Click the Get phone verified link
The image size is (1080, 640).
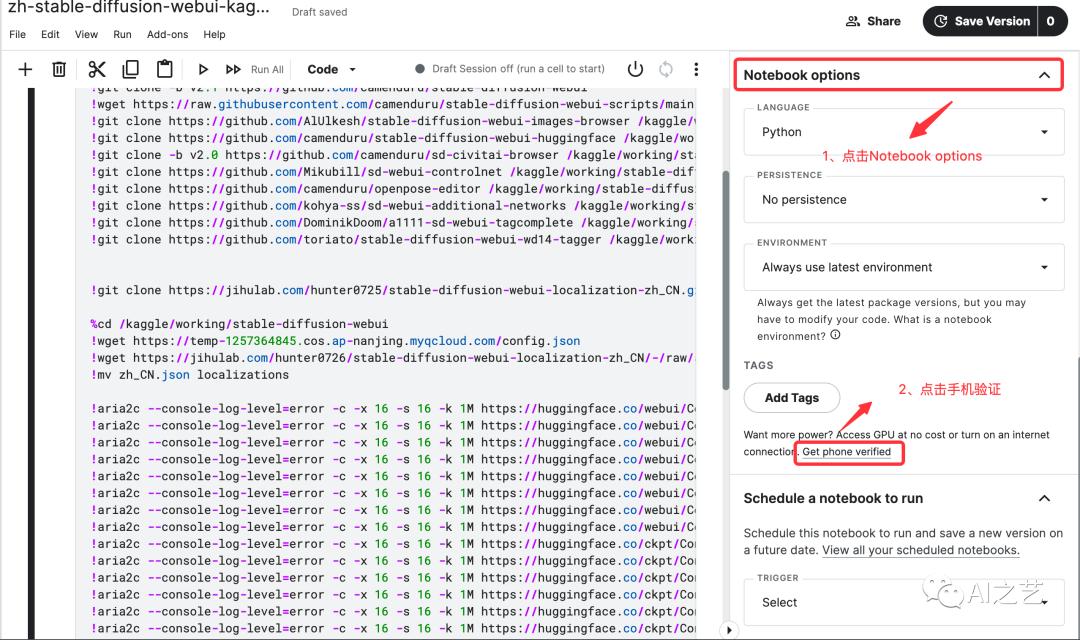[x=848, y=452]
